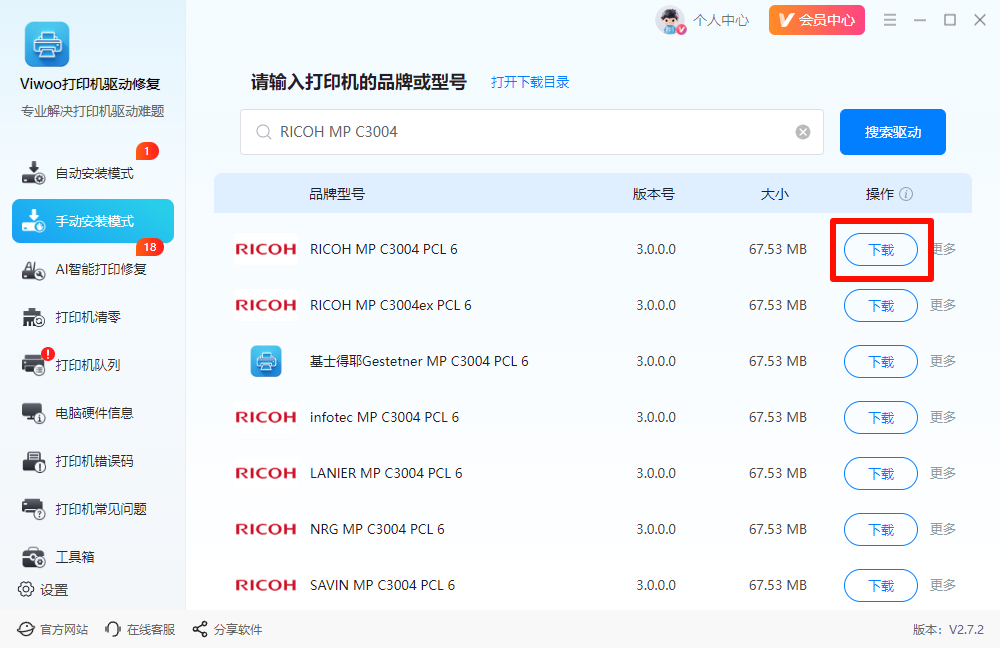Click printer icon in Gestetner row
The height and width of the screenshot is (650, 1000).
pos(266,361)
